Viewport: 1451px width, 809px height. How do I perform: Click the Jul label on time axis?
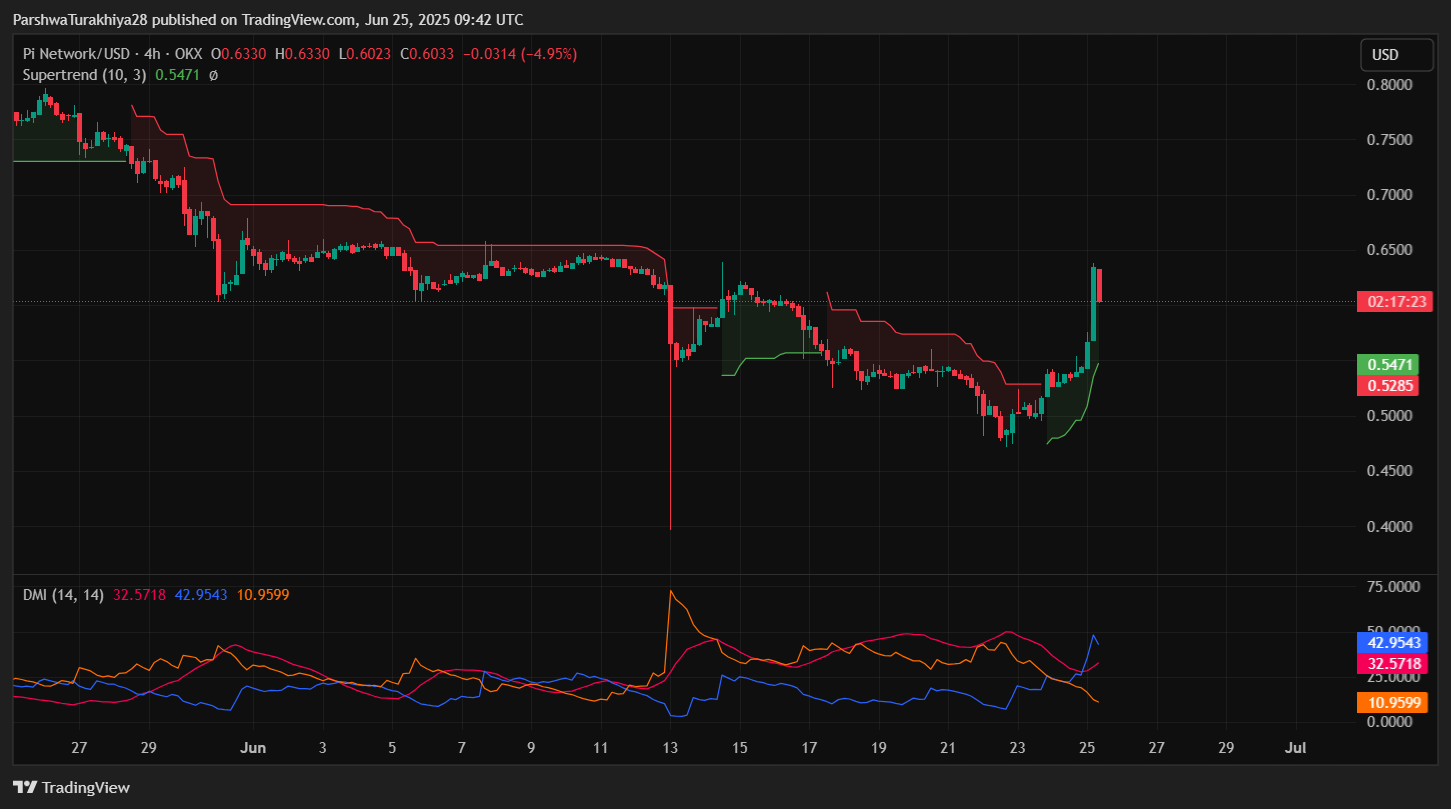1296,747
